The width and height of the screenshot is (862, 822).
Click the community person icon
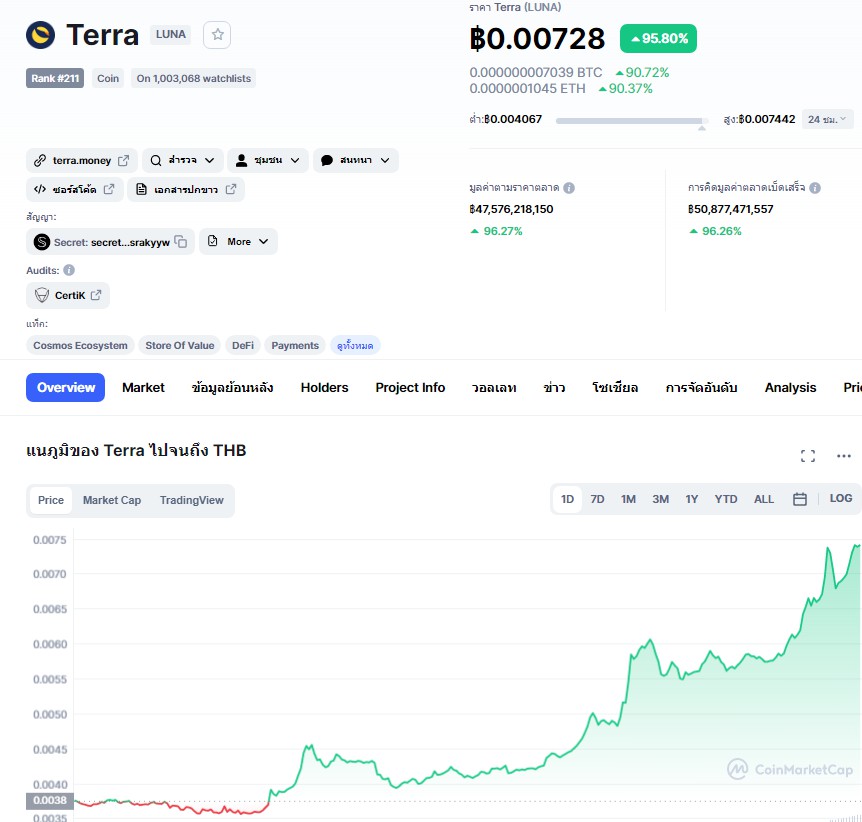pos(241,161)
